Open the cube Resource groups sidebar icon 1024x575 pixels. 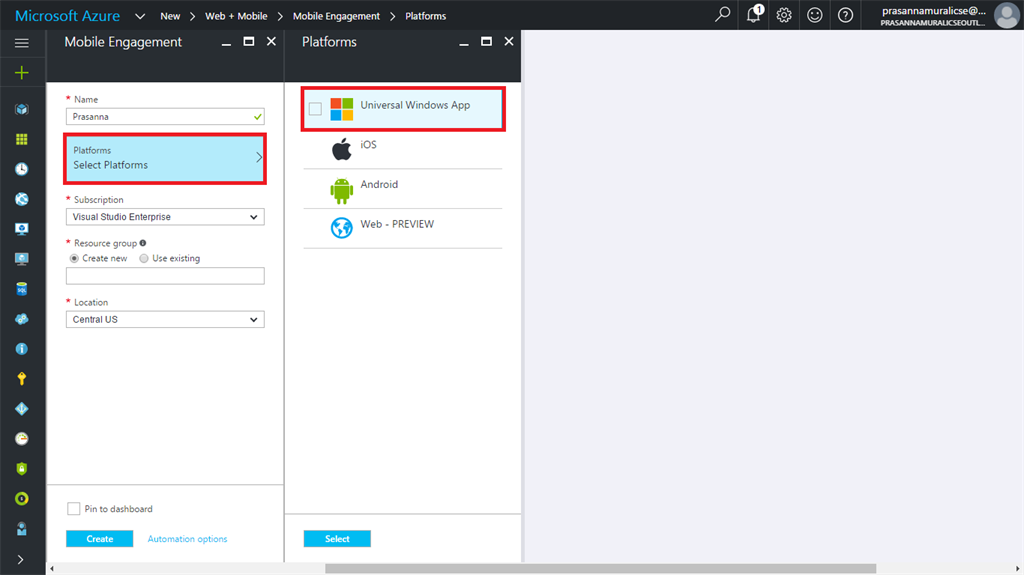[x=22, y=109]
